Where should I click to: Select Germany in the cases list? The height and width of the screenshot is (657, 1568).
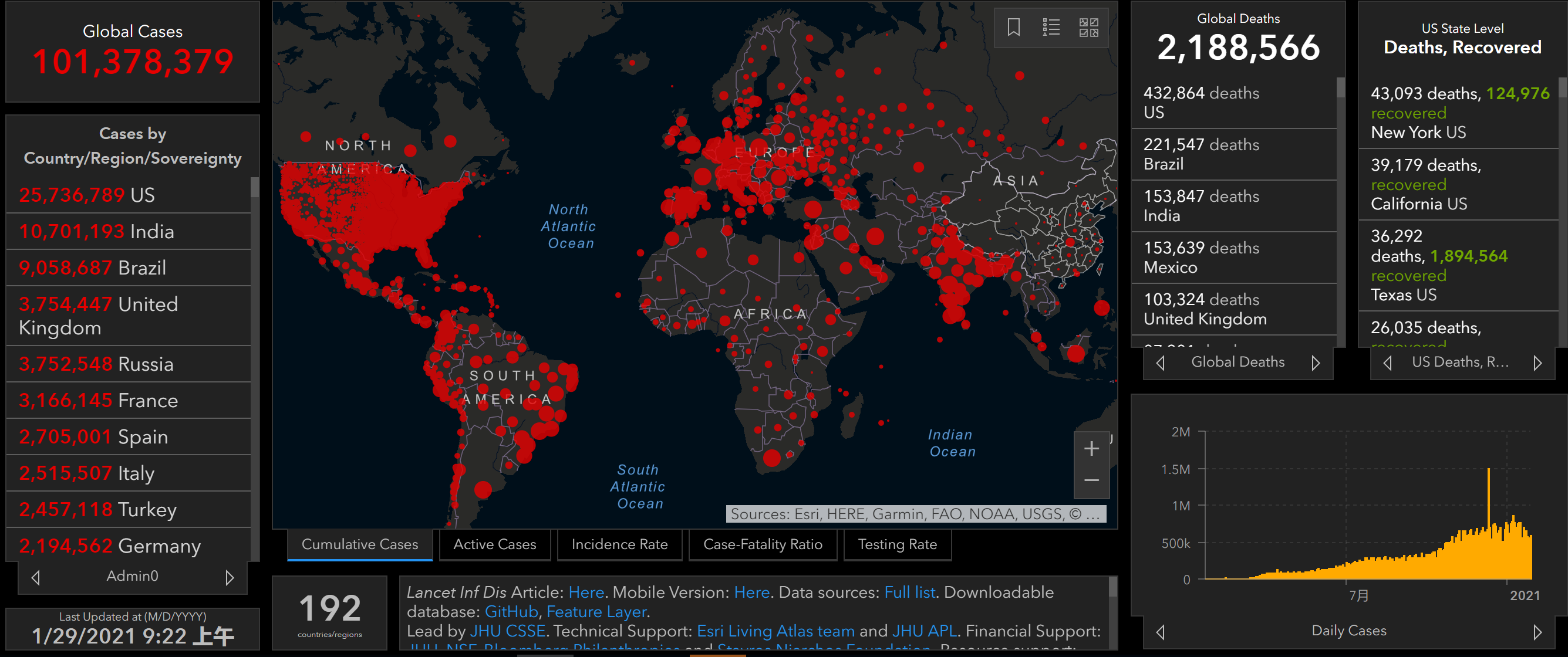(x=129, y=546)
